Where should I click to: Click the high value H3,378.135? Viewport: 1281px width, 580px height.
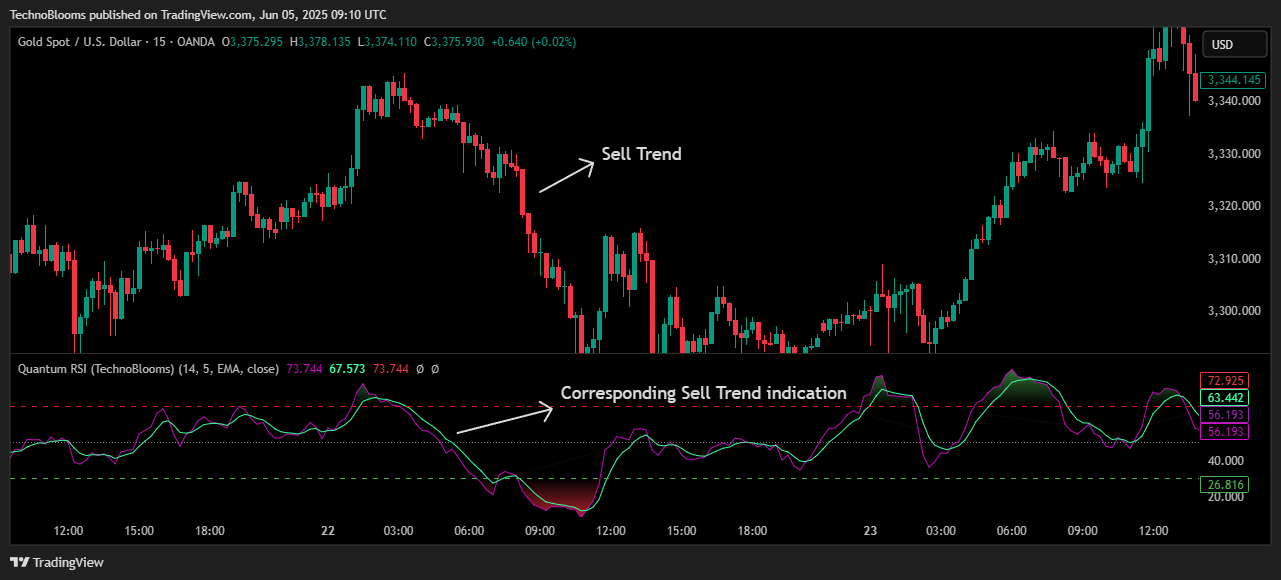pos(320,42)
